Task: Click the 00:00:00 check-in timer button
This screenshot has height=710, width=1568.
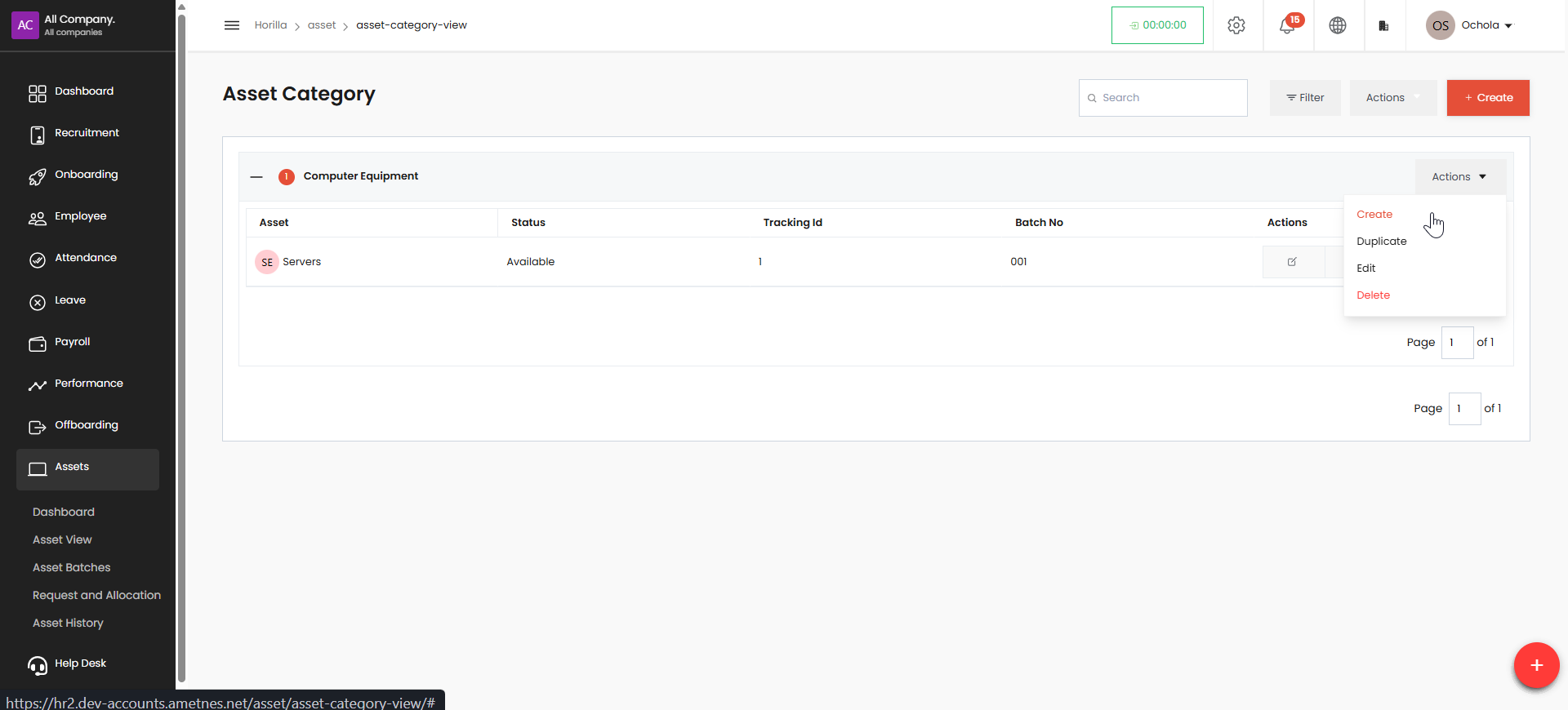Action: tap(1157, 25)
